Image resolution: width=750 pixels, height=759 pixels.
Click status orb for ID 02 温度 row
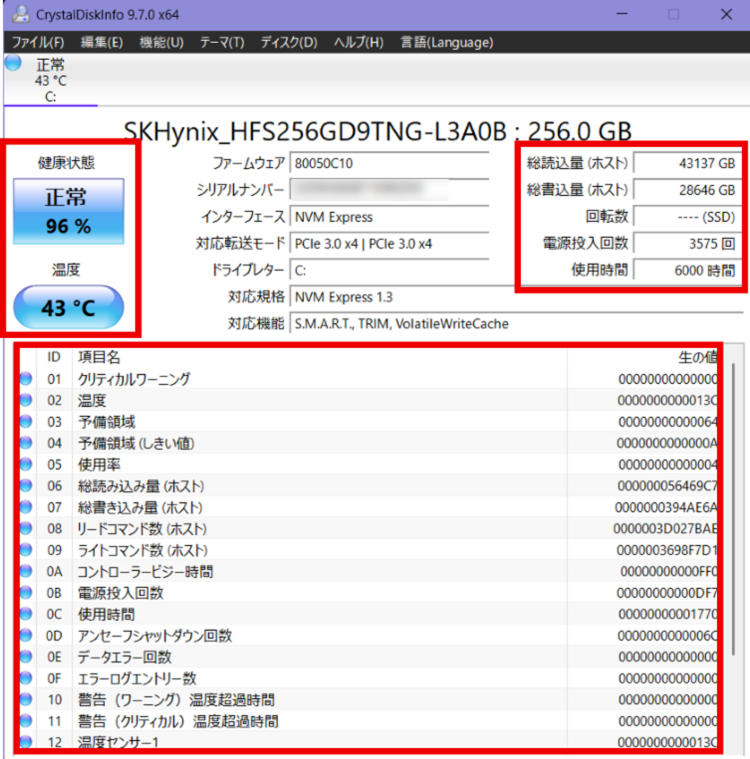[26, 400]
